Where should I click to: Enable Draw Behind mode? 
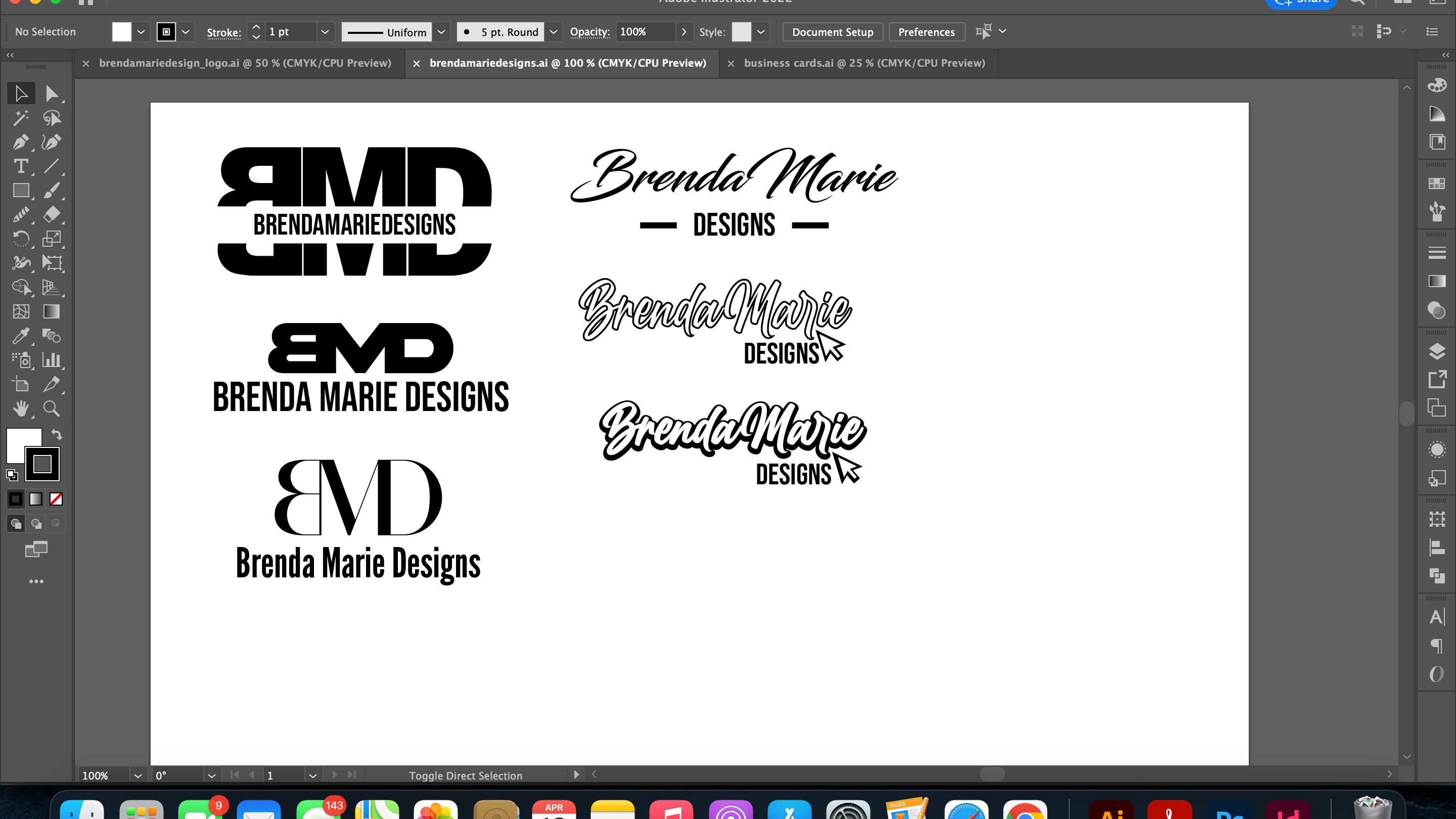(x=35, y=523)
